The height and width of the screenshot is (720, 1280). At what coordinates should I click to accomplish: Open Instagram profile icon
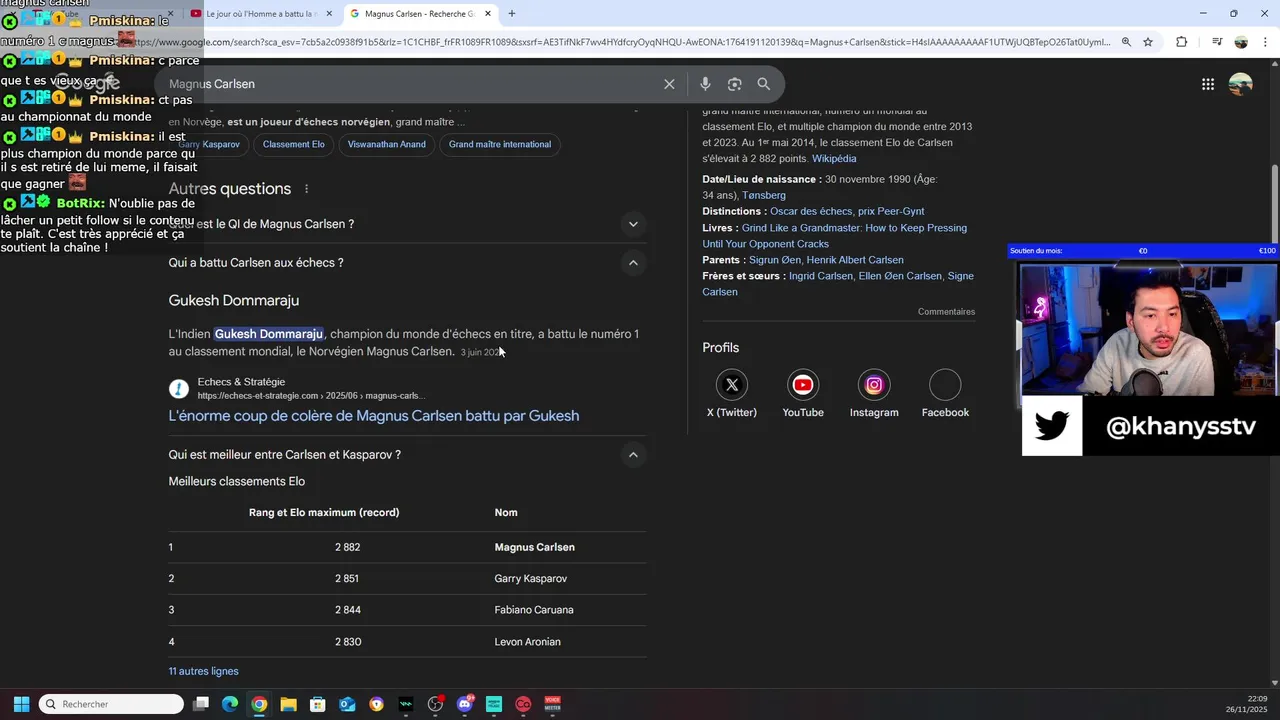874,385
